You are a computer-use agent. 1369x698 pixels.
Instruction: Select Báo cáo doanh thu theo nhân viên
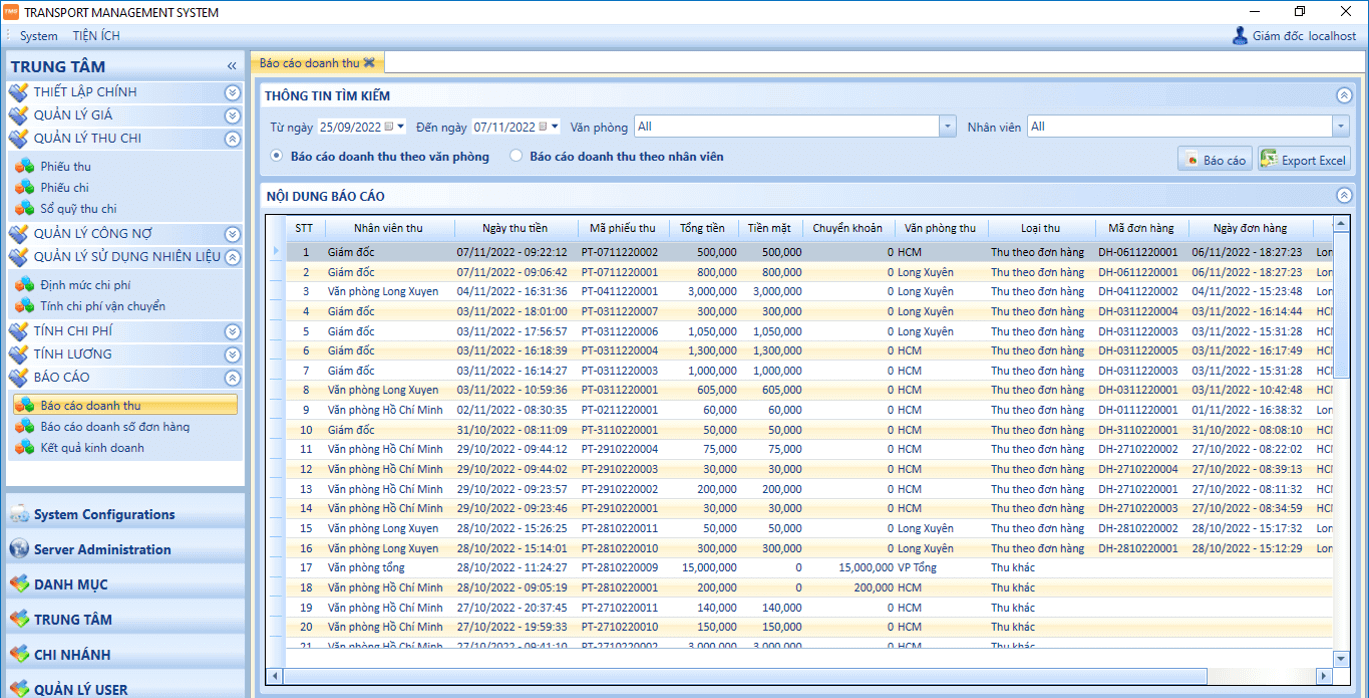coord(516,156)
